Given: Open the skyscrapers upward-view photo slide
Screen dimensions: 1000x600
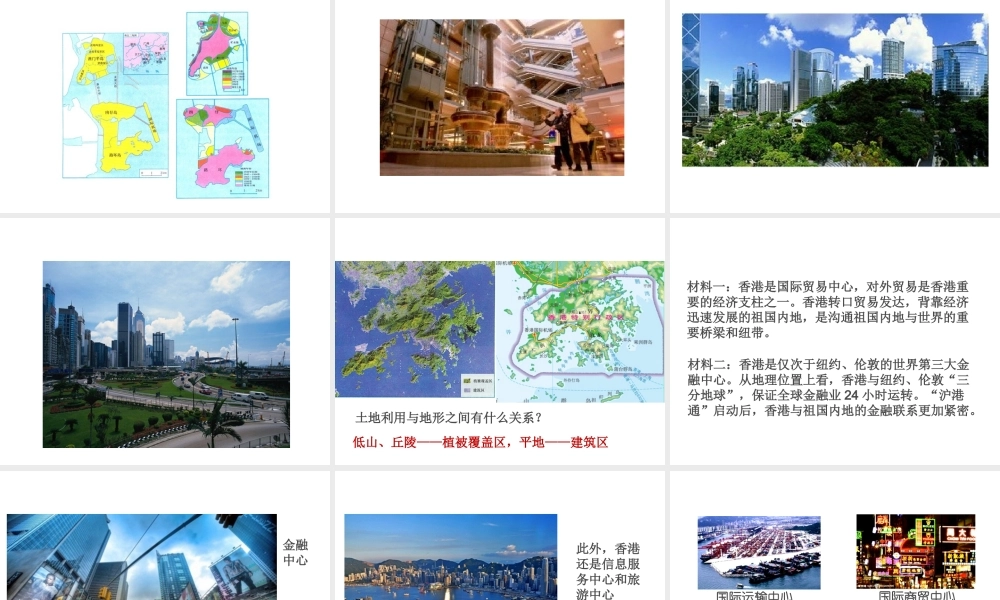Looking at the screenshot, I should 142,557.
